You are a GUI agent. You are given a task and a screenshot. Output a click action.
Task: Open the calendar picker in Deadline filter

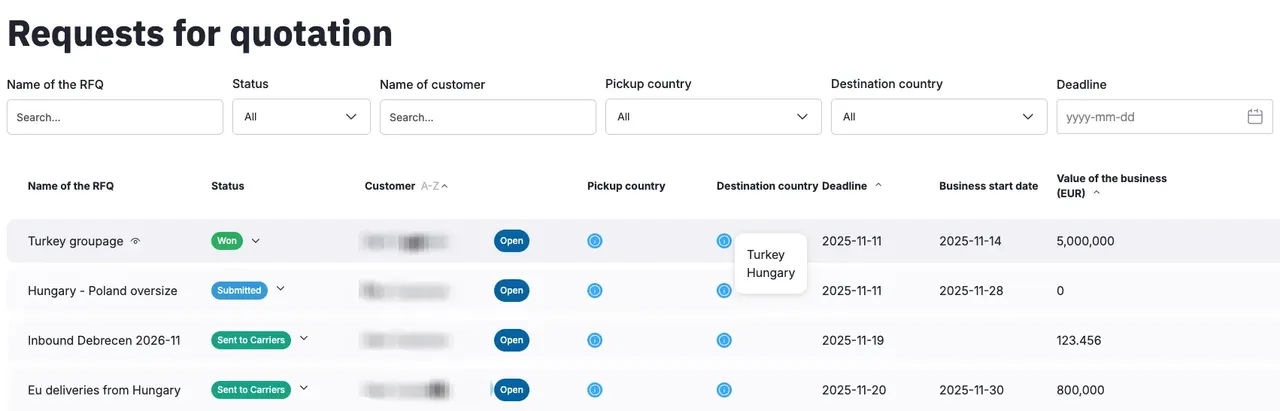pyautogui.click(x=1255, y=117)
